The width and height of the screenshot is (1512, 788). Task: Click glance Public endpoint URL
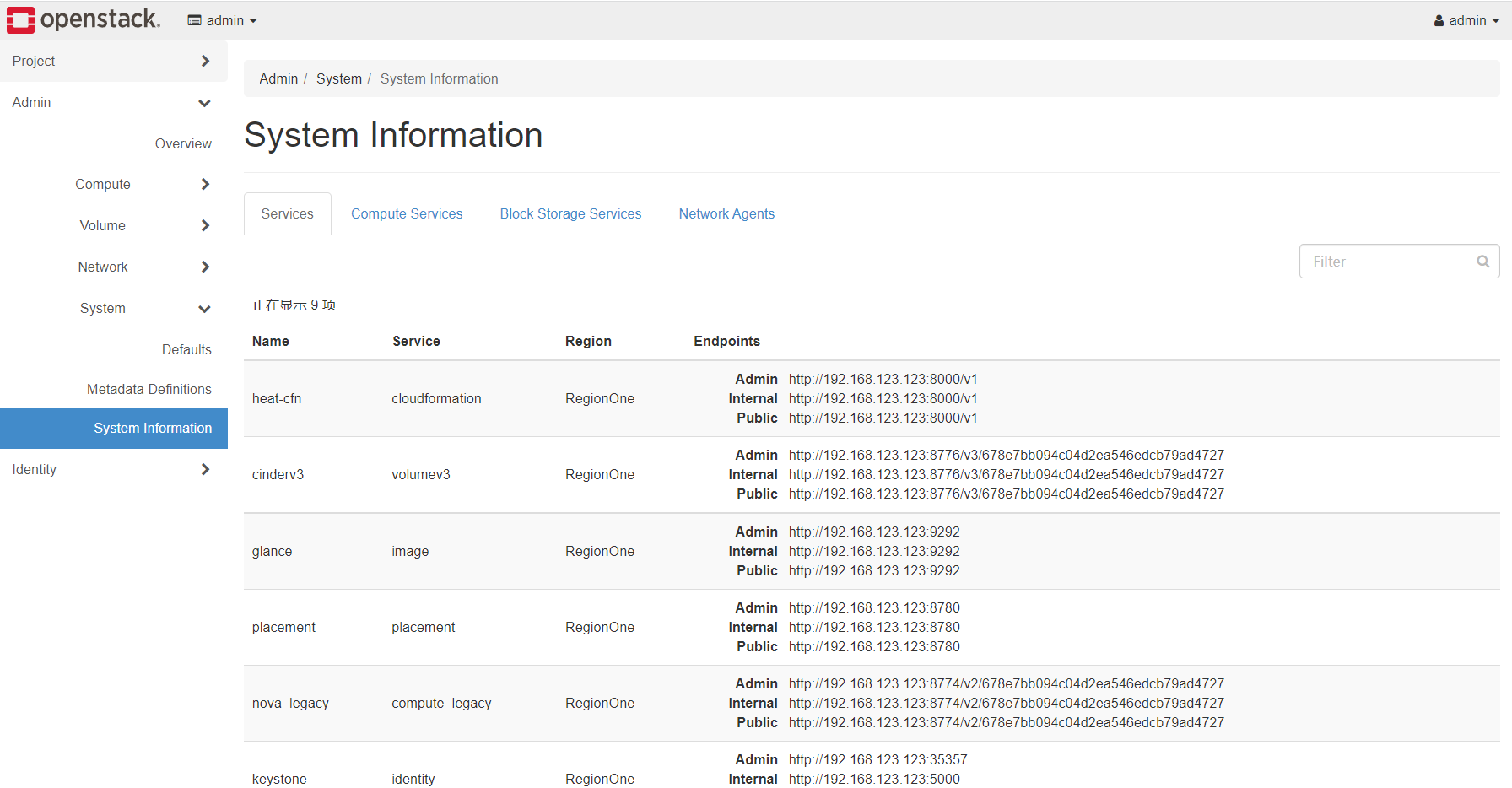click(874, 570)
